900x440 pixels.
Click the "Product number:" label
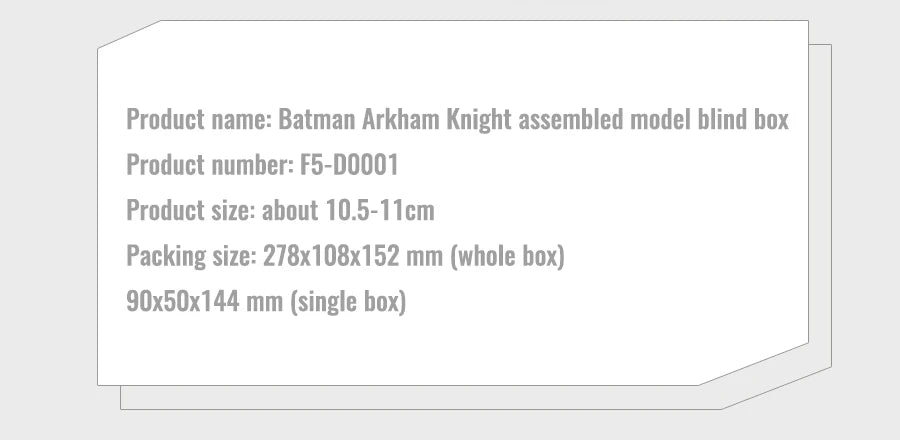[x=210, y=166]
